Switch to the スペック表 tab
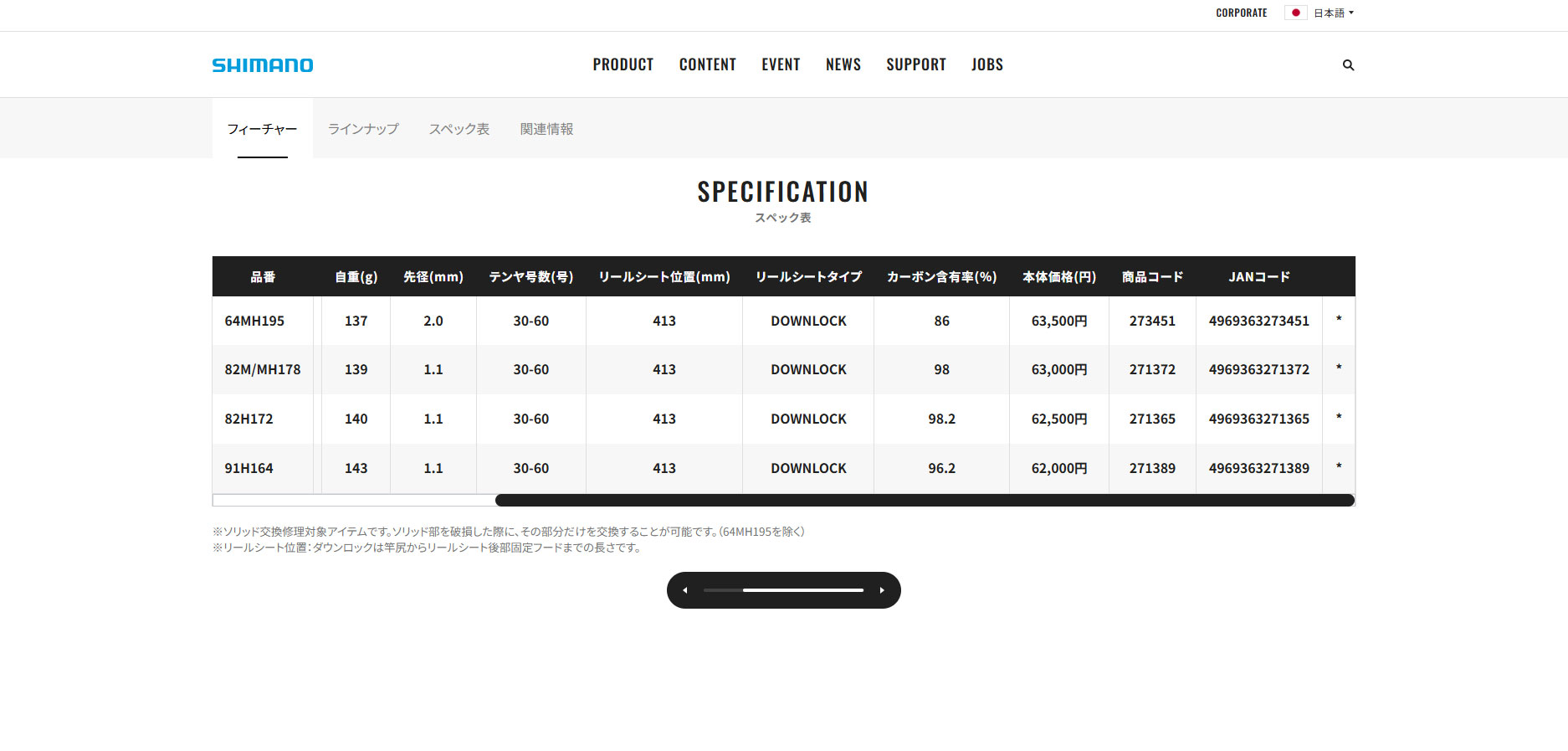The width and height of the screenshot is (1568, 751). (x=459, y=129)
